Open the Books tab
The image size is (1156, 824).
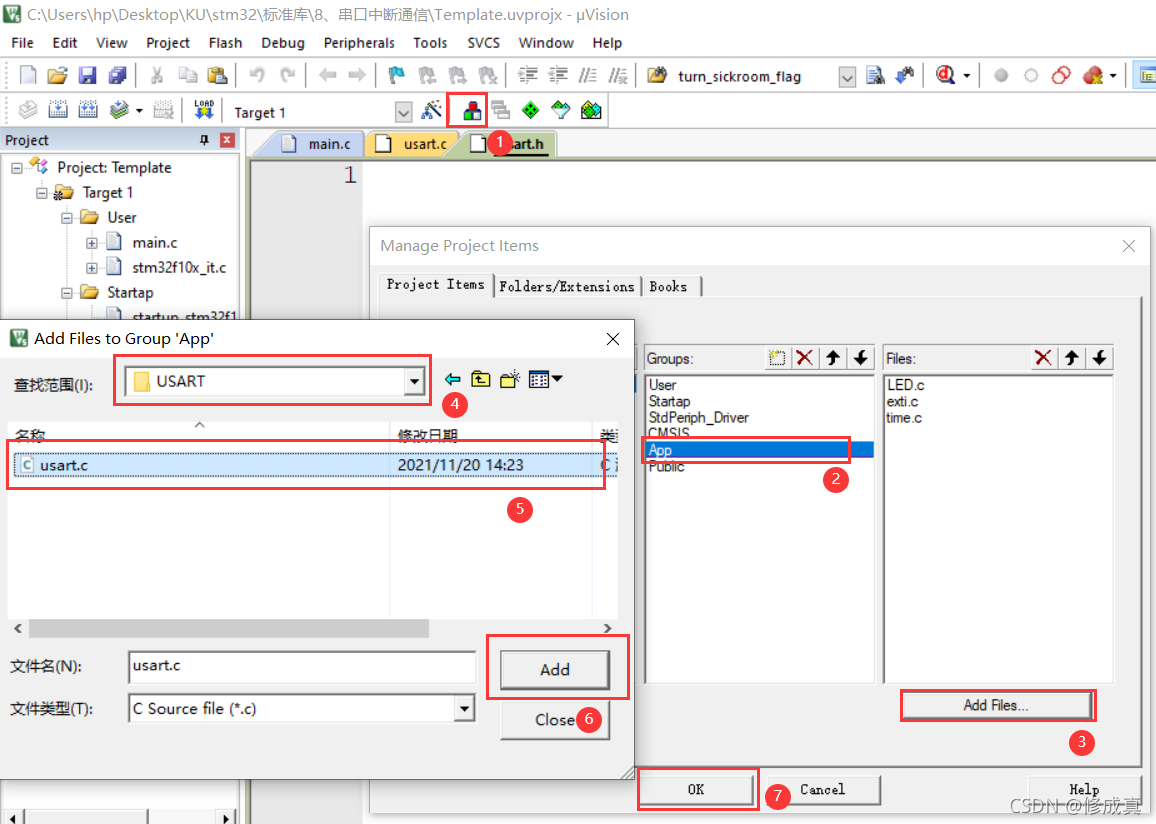tap(668, 287)
